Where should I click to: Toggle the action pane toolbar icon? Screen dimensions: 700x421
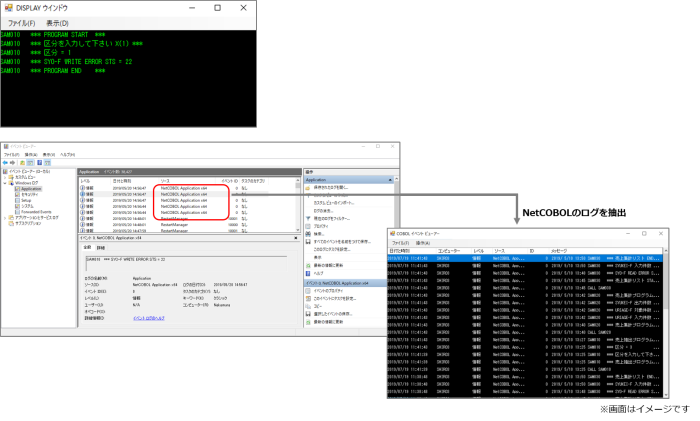(x=47, y=163)
